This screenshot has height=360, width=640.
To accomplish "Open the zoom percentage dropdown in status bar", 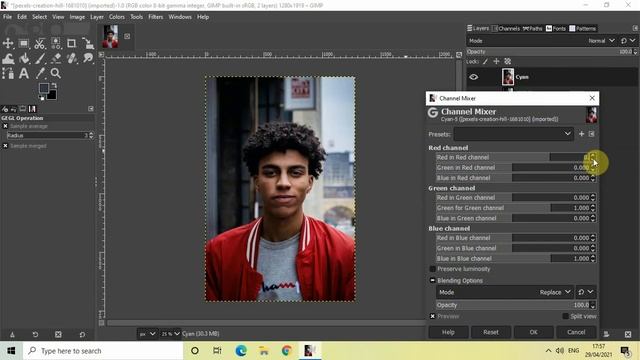I will [x=170, y=334].
